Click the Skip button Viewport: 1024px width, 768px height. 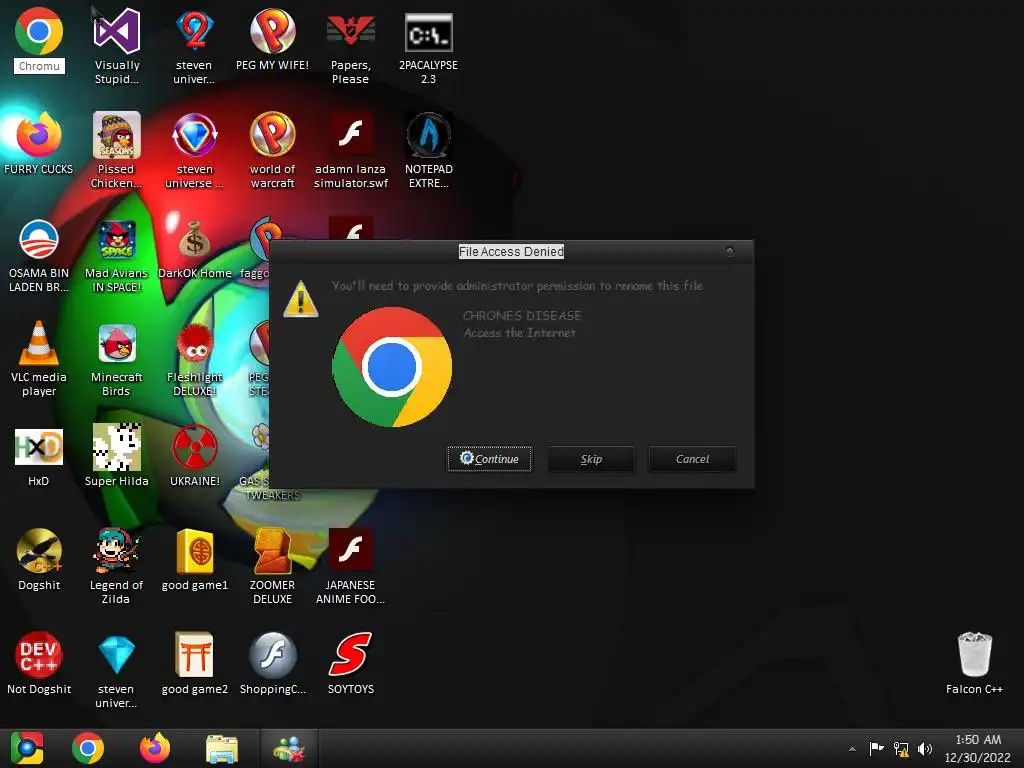point(591,459)
